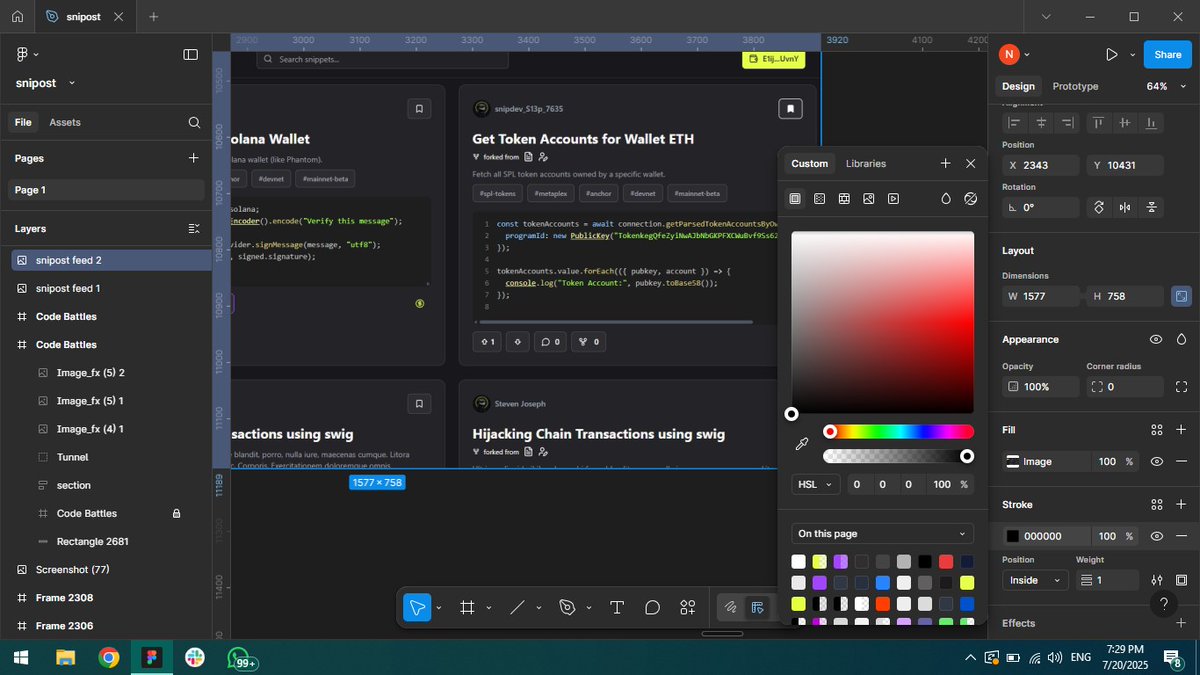Choose pattern fill type in picker

tap(844, 199)
